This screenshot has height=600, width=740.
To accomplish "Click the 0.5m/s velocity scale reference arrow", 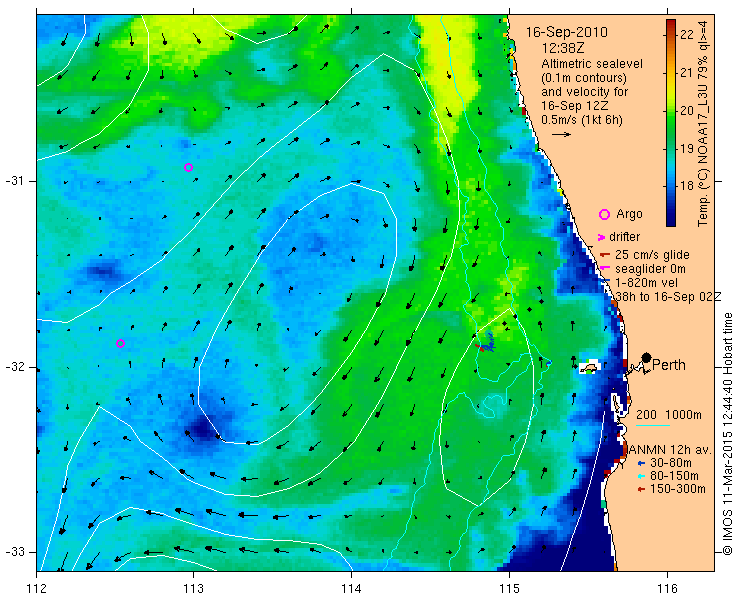I will [x=562, y=135].
